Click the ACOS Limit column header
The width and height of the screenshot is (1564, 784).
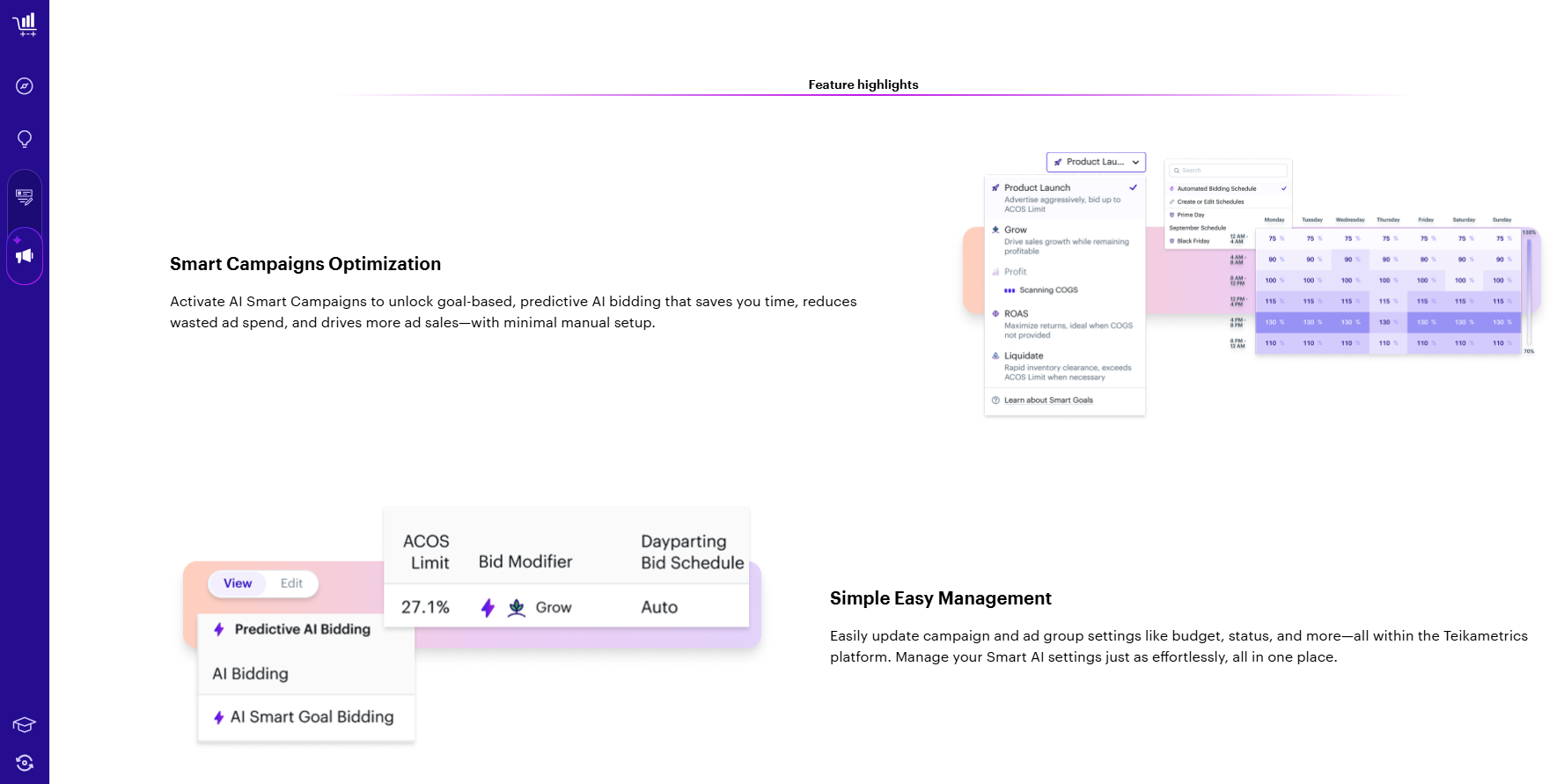pos(427,553)
